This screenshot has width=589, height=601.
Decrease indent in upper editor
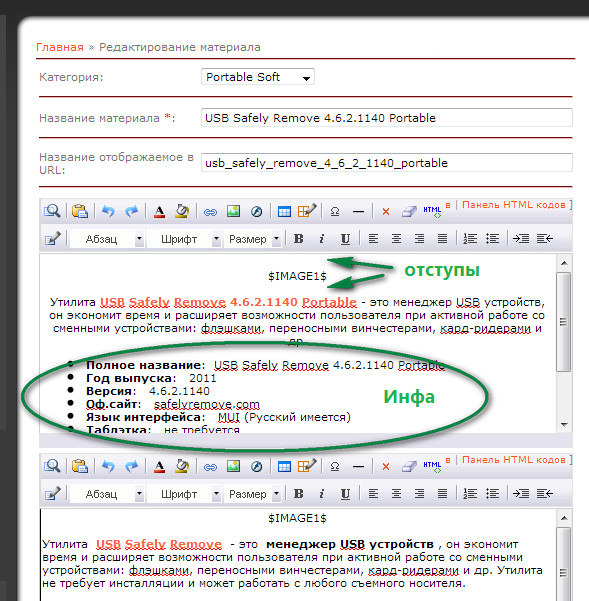click(545, 239)
